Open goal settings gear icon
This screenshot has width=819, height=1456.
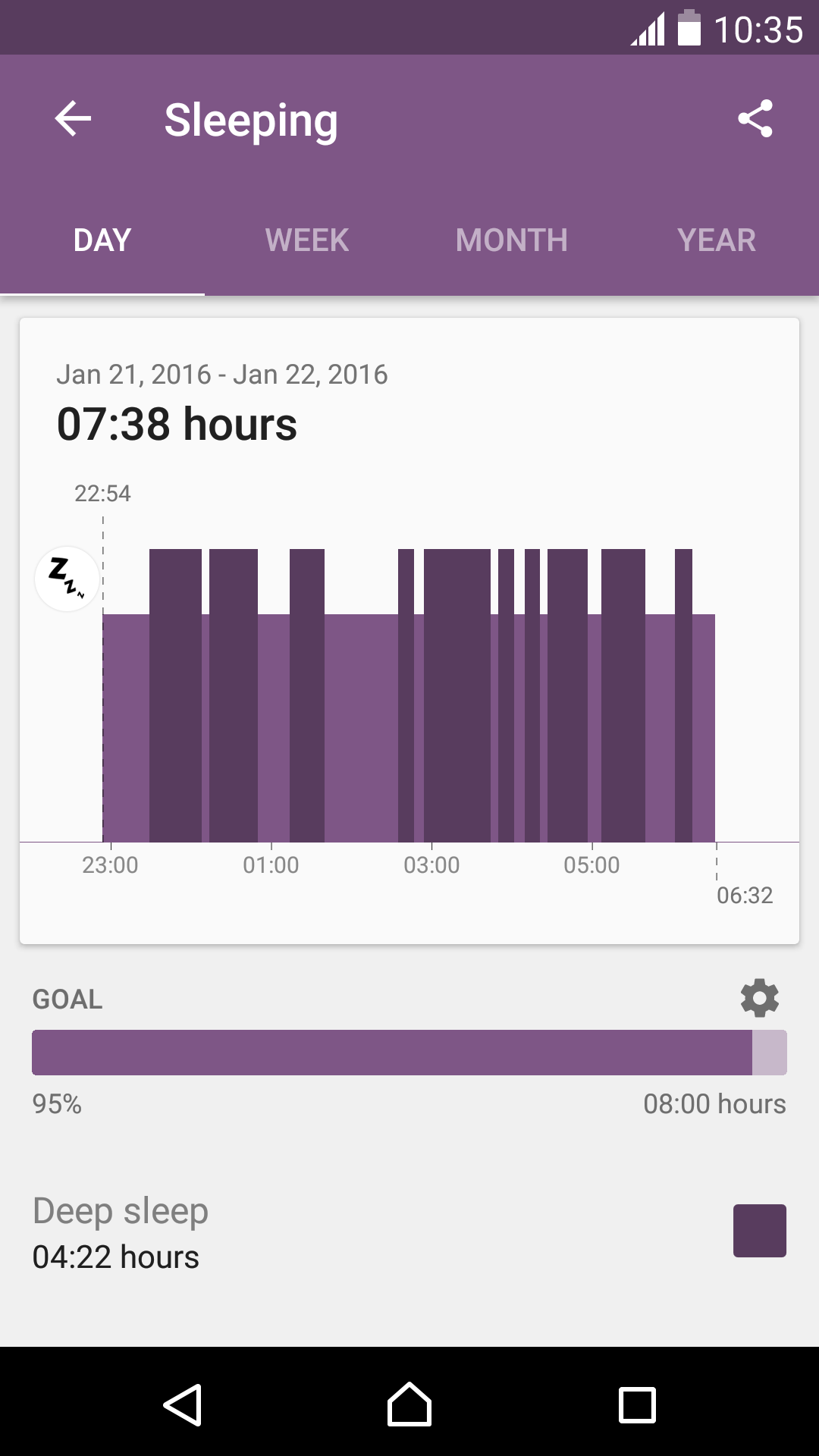pyautogui.click(x=760, y=998)
